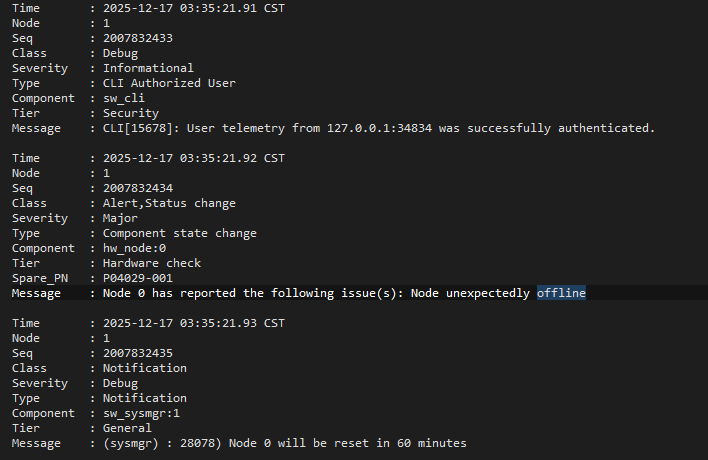Click the 'CLI Authorized User' type value
Screen dimensions: 708x460
[169, 83]
